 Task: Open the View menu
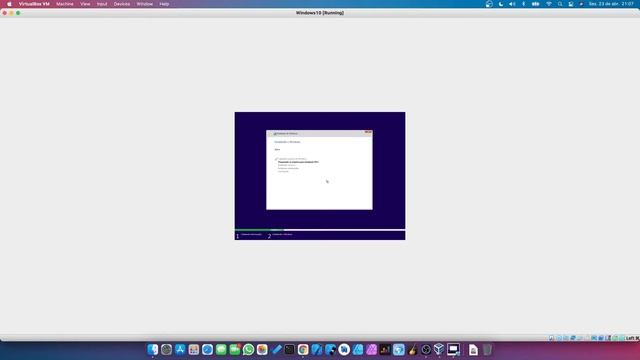point(85,4)
